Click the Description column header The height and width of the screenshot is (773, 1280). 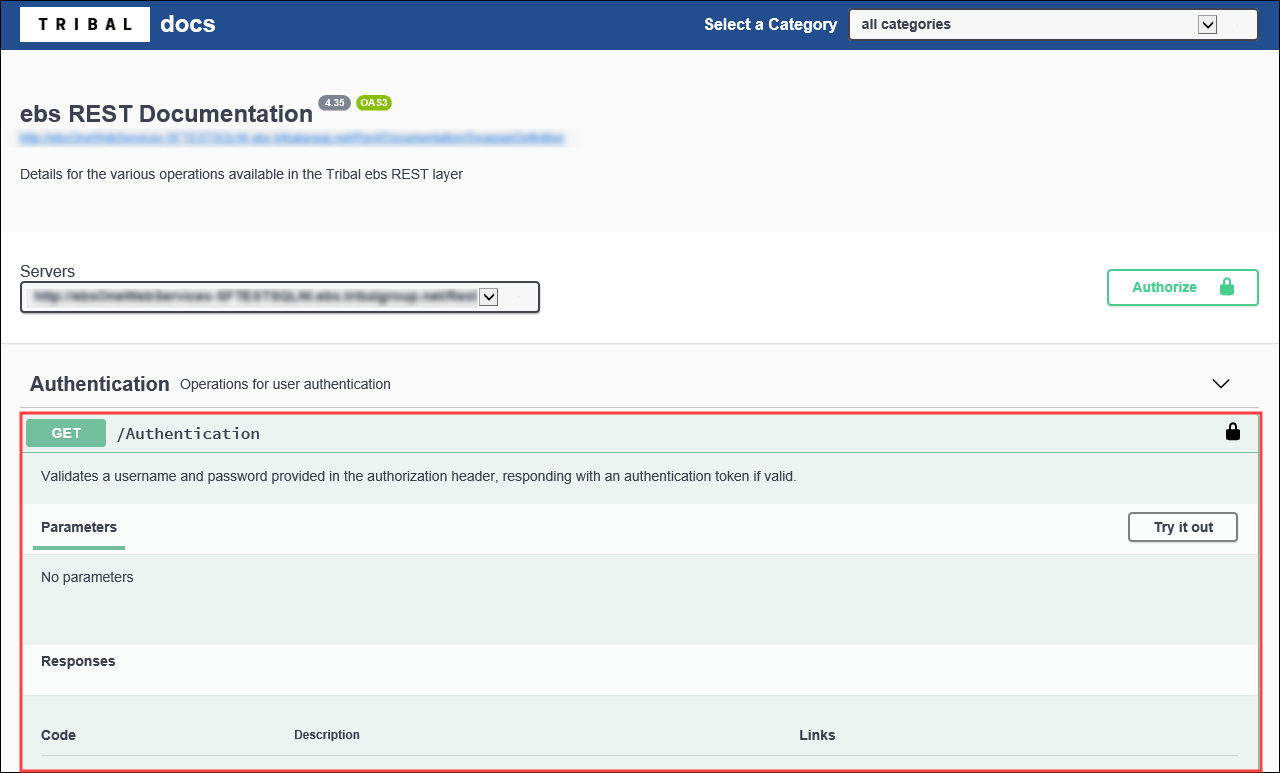pos(327,735)
